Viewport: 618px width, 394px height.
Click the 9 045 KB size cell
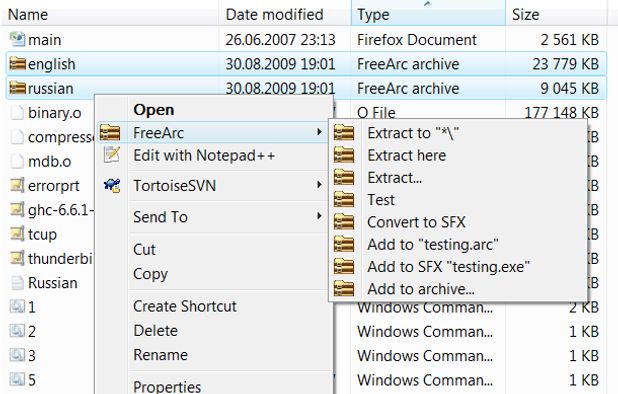pyautogui.click(x=570, y=88)
